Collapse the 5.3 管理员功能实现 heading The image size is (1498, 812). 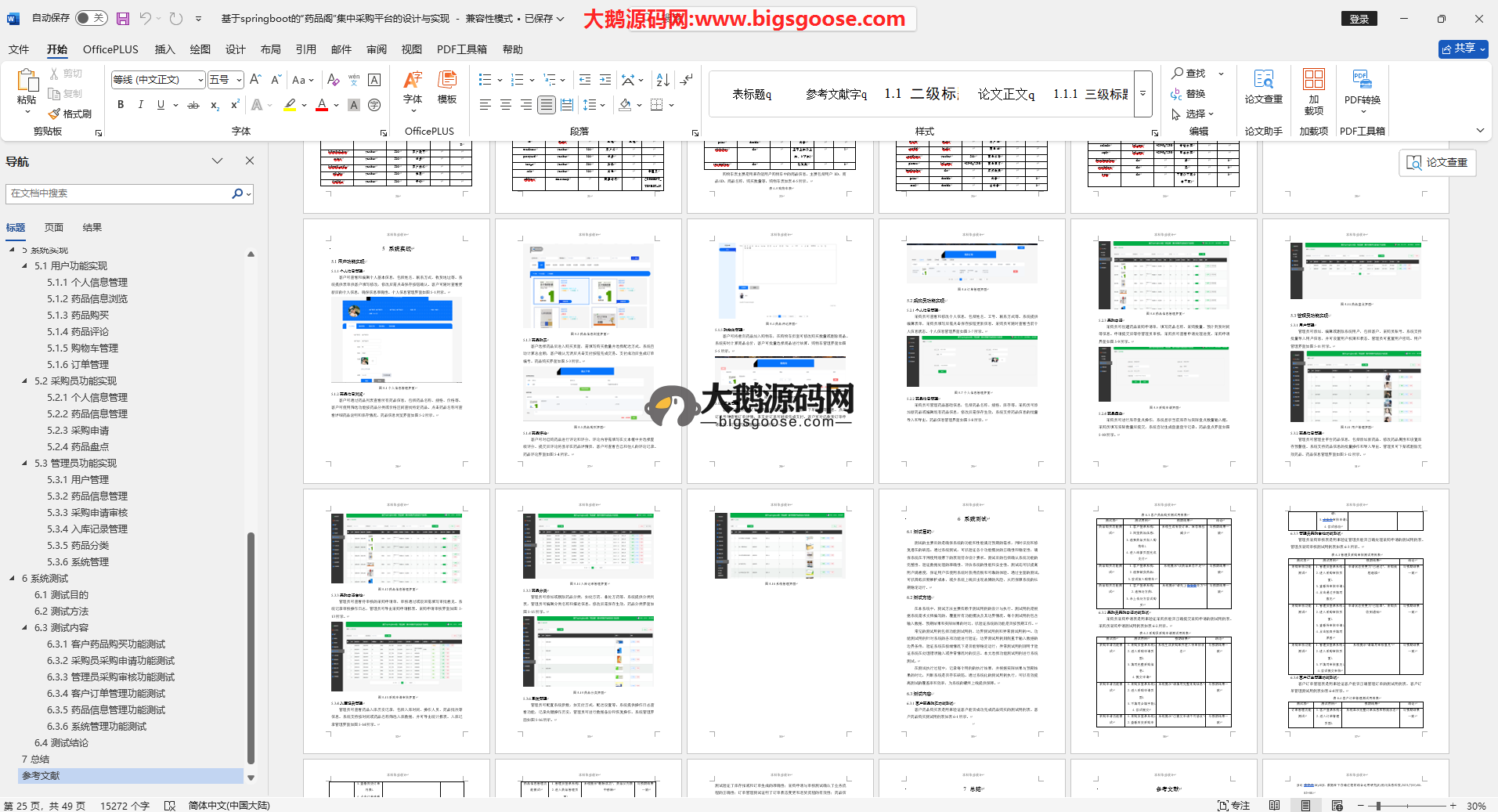tap(25, 464)
